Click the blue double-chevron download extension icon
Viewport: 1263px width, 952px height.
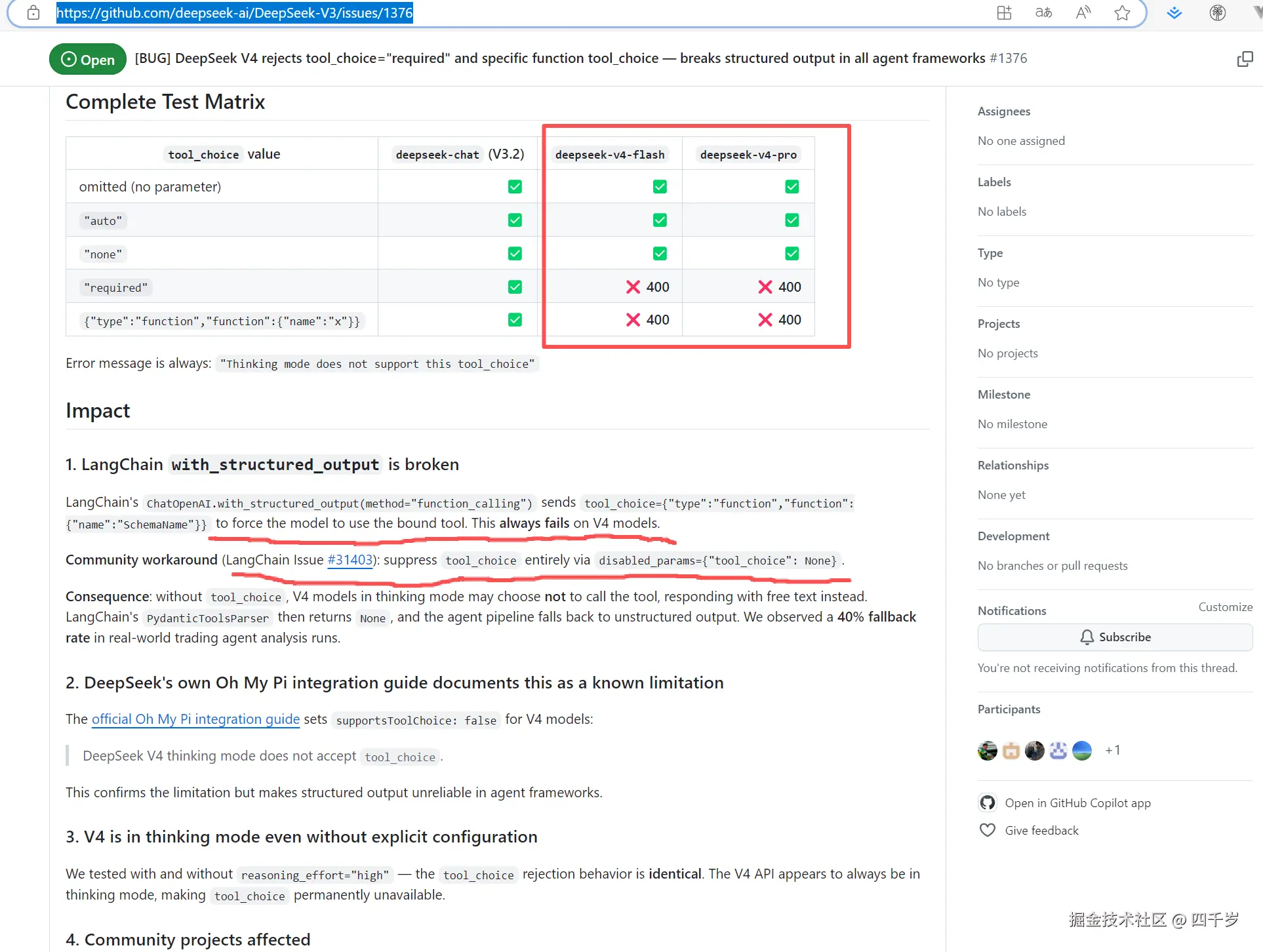[x=1174, y=12]
